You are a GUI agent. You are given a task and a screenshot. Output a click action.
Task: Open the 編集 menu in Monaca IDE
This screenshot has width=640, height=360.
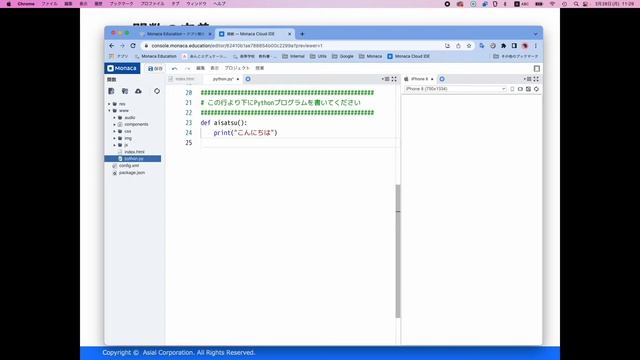pyautogui.click(x=200, y=68)
